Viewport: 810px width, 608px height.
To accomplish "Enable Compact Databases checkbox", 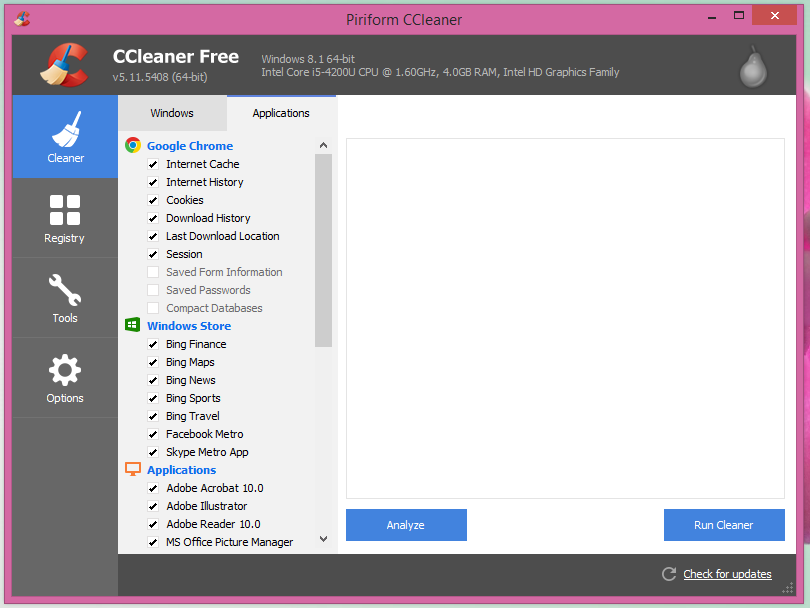I will click(153, 308).
